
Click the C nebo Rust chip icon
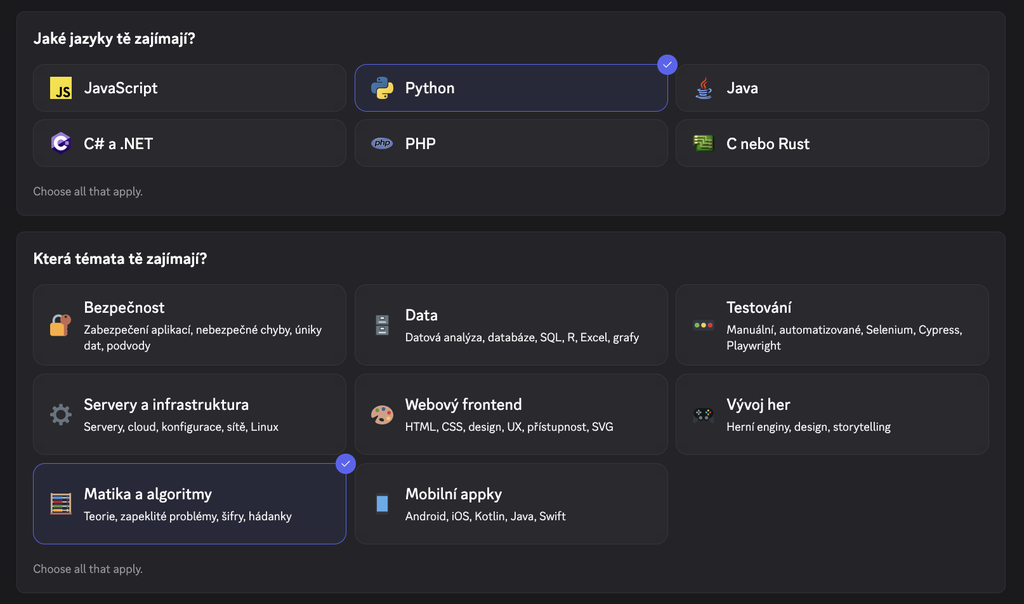(x=703, y=143)
